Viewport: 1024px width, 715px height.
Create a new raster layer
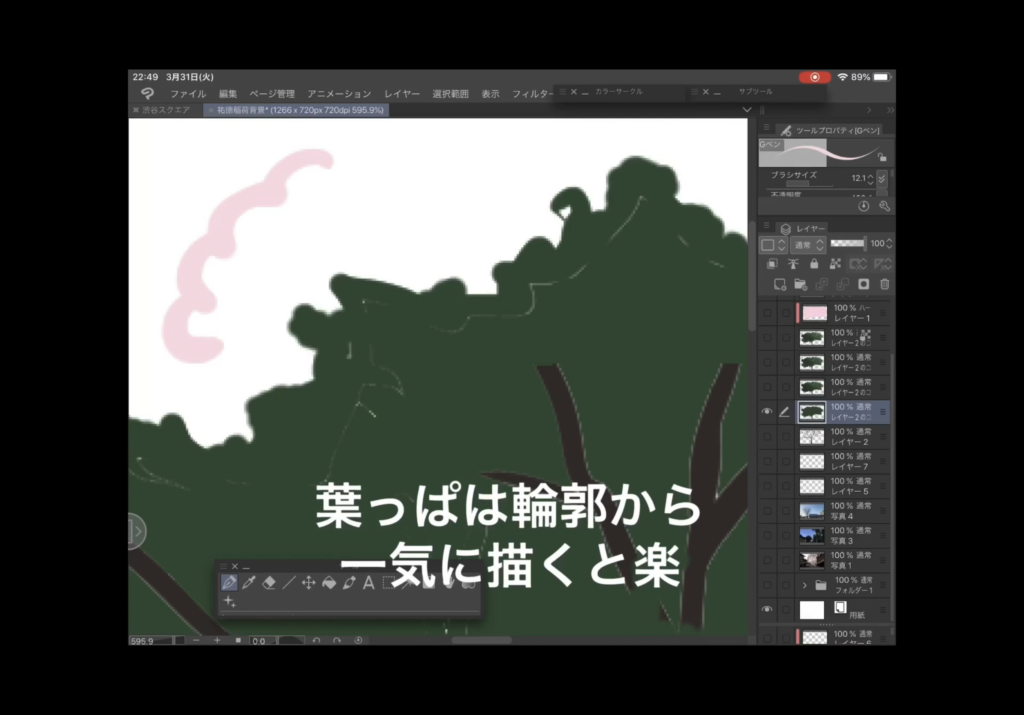point(780,284)
